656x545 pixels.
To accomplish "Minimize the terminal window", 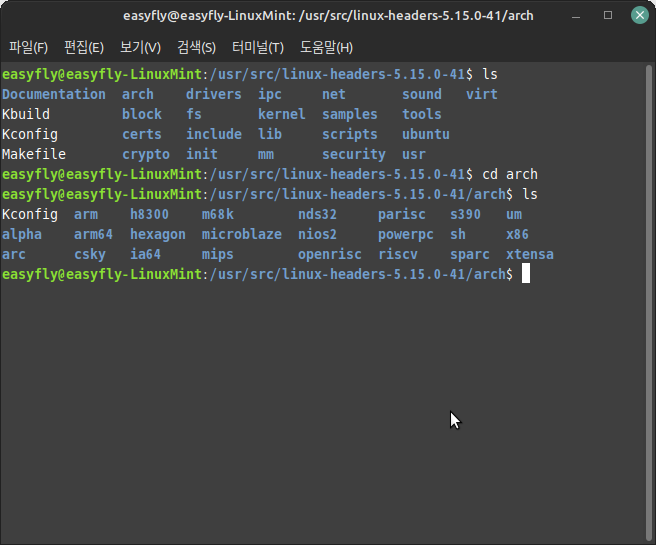I will point(576,16).
